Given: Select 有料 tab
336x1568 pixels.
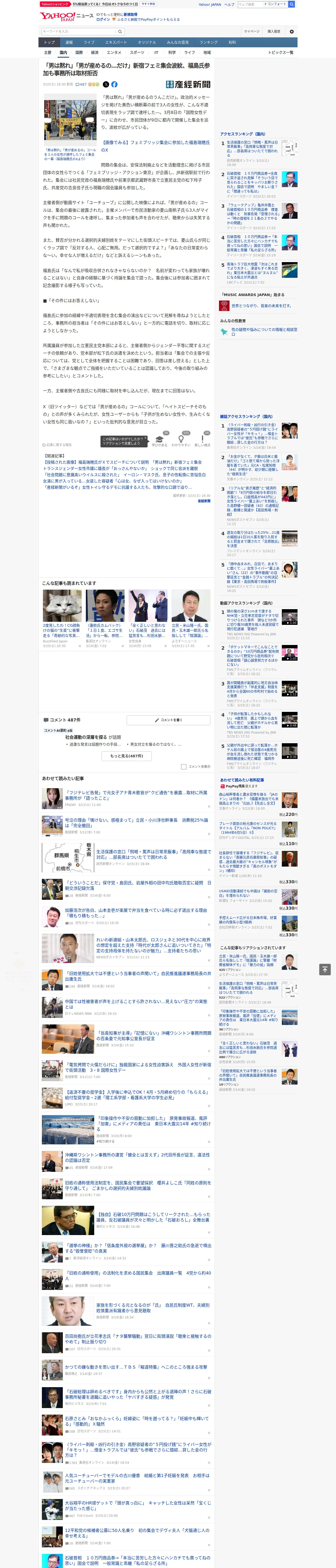Looking at the screenshot, I should click(232, 43).
